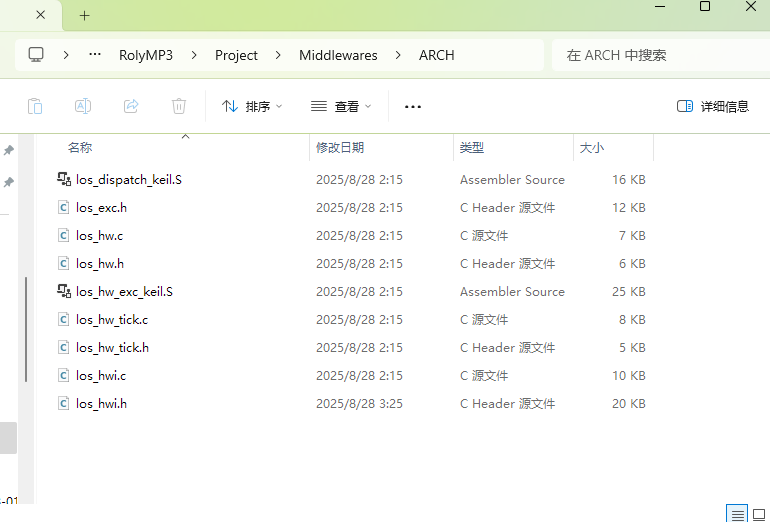Click the los_hw.c file icon
Viewport: 770px width, 522px height.
(x=63, y=235)
